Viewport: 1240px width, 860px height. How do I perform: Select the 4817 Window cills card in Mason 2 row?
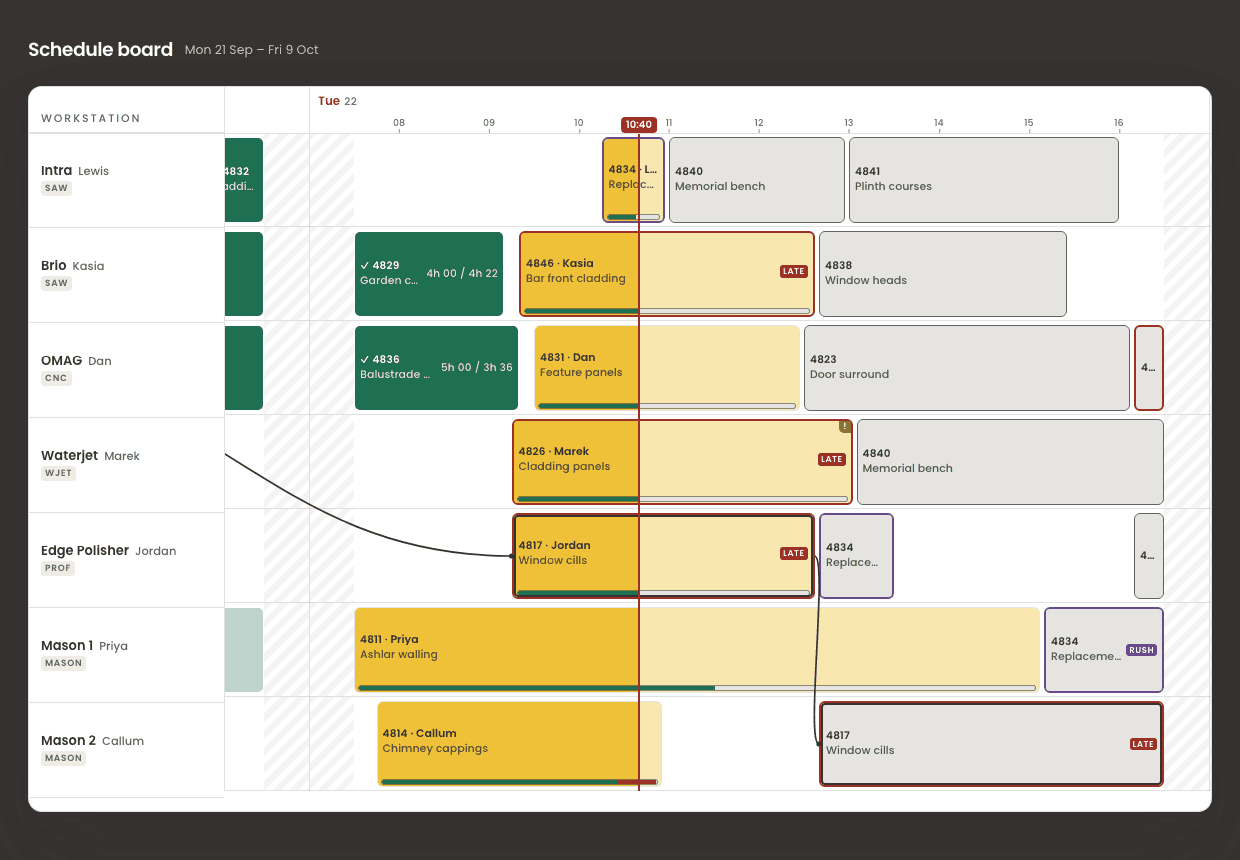(991, 744)
